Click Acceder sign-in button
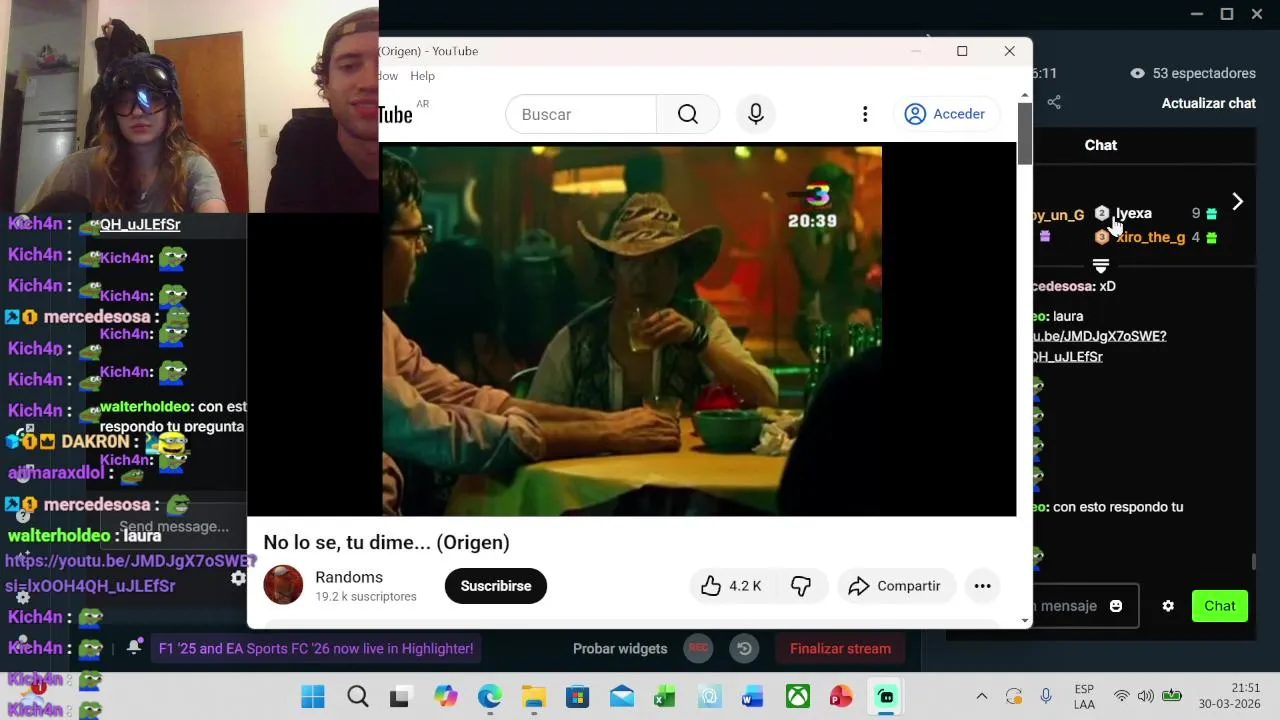1280x720 pixels. point(945,114)
